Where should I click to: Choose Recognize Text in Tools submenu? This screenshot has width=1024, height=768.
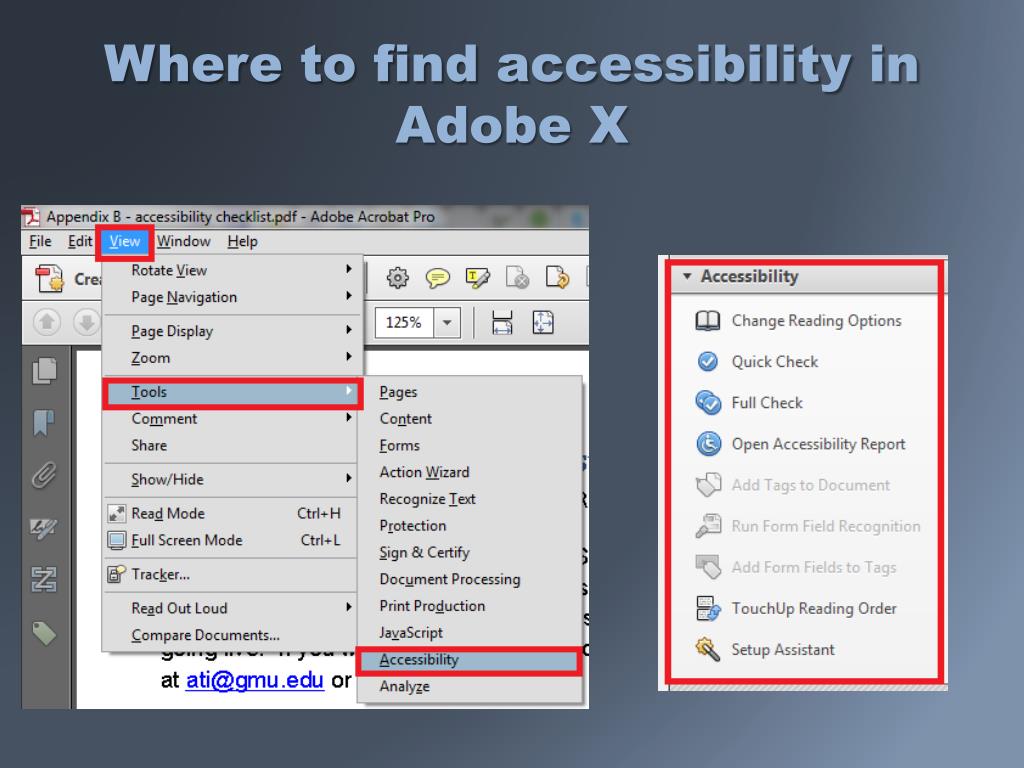pyautogui.click(x=428, y=499)
